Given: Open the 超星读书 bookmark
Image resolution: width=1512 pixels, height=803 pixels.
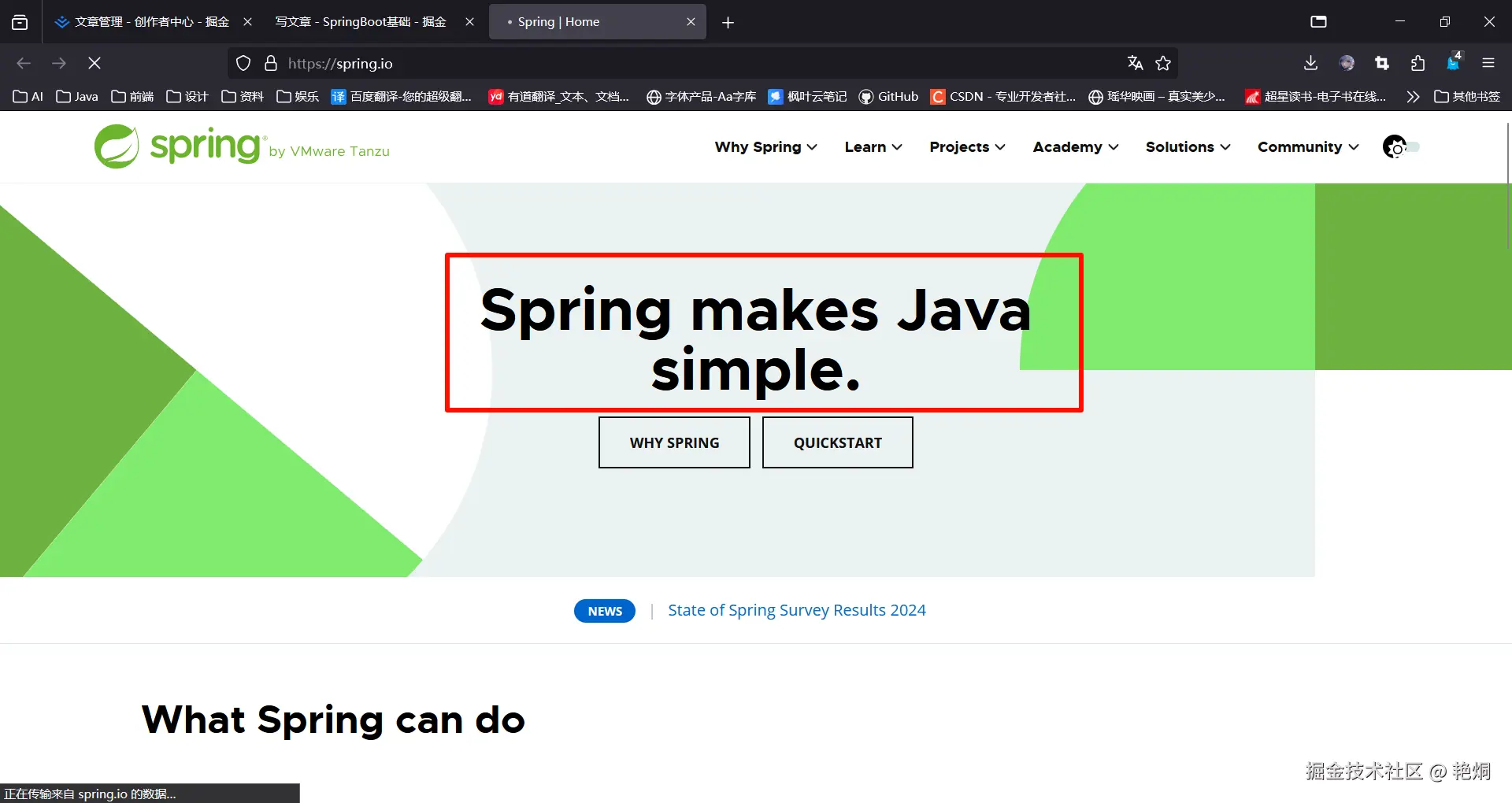Looking at the screenshot, I should (1315, 97).
